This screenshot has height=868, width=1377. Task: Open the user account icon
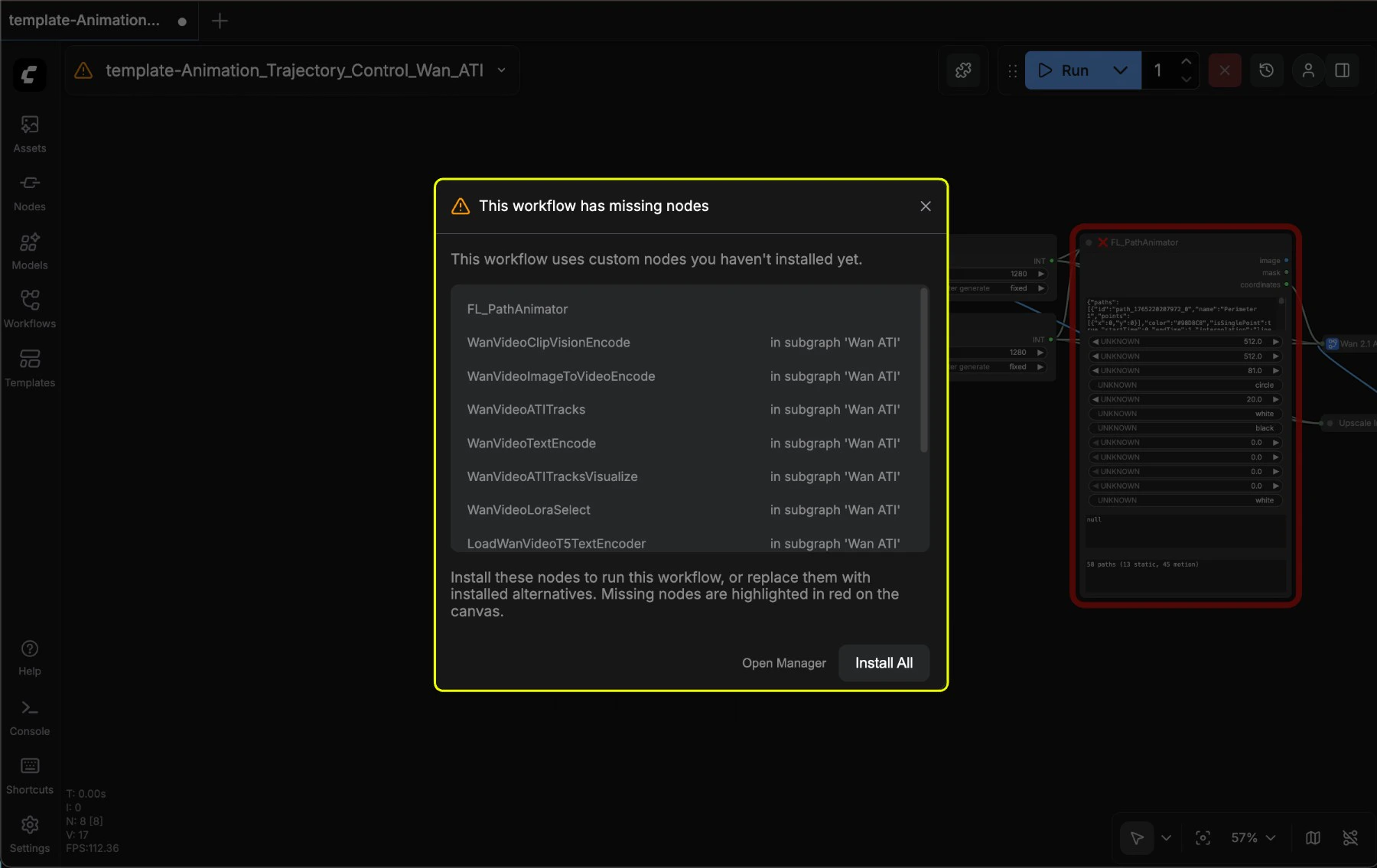1308,70
